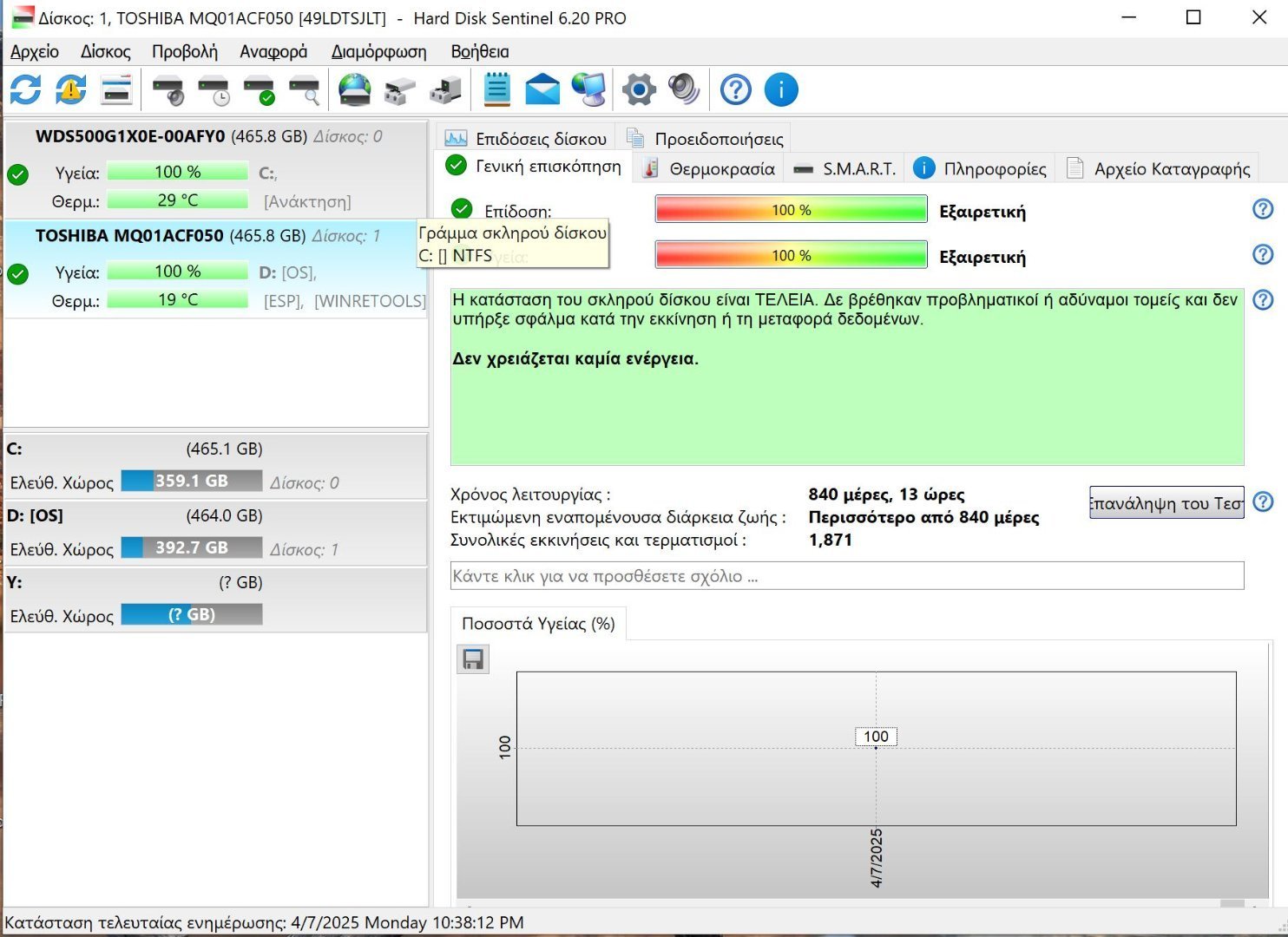The width and height of the screenshot is (1288, 937).
Task: Click the help icon next to Επανάληψη button
Action: 1264,502
